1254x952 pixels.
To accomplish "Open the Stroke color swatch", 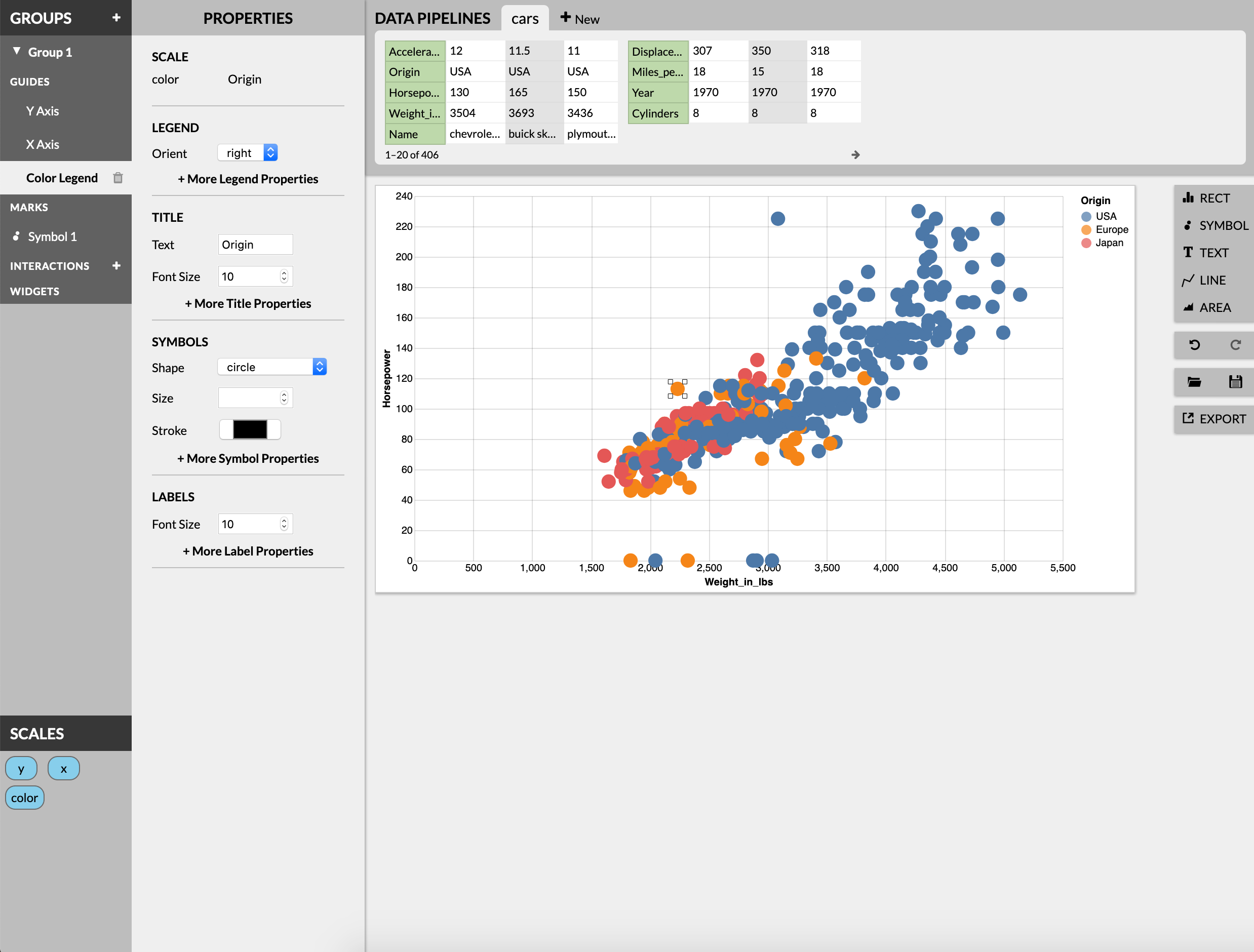I will pos(250,429).
